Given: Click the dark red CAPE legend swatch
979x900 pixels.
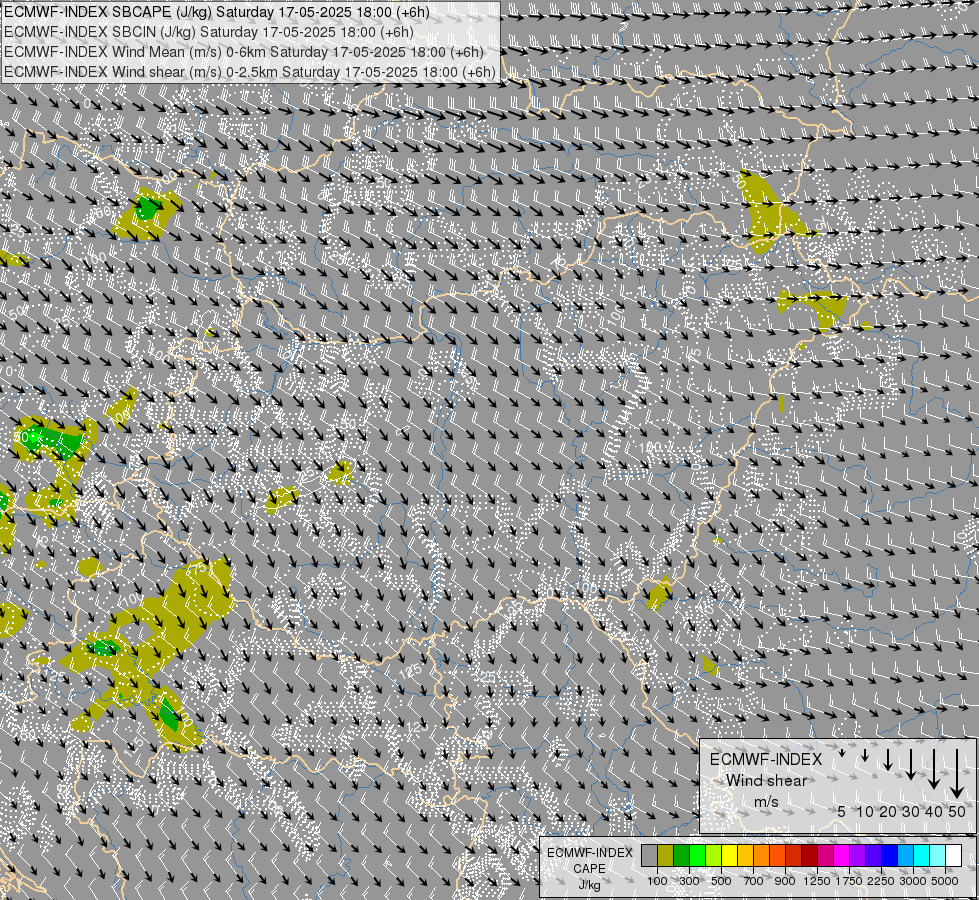Looking at the screenshot, I should (x=810, y=855).
